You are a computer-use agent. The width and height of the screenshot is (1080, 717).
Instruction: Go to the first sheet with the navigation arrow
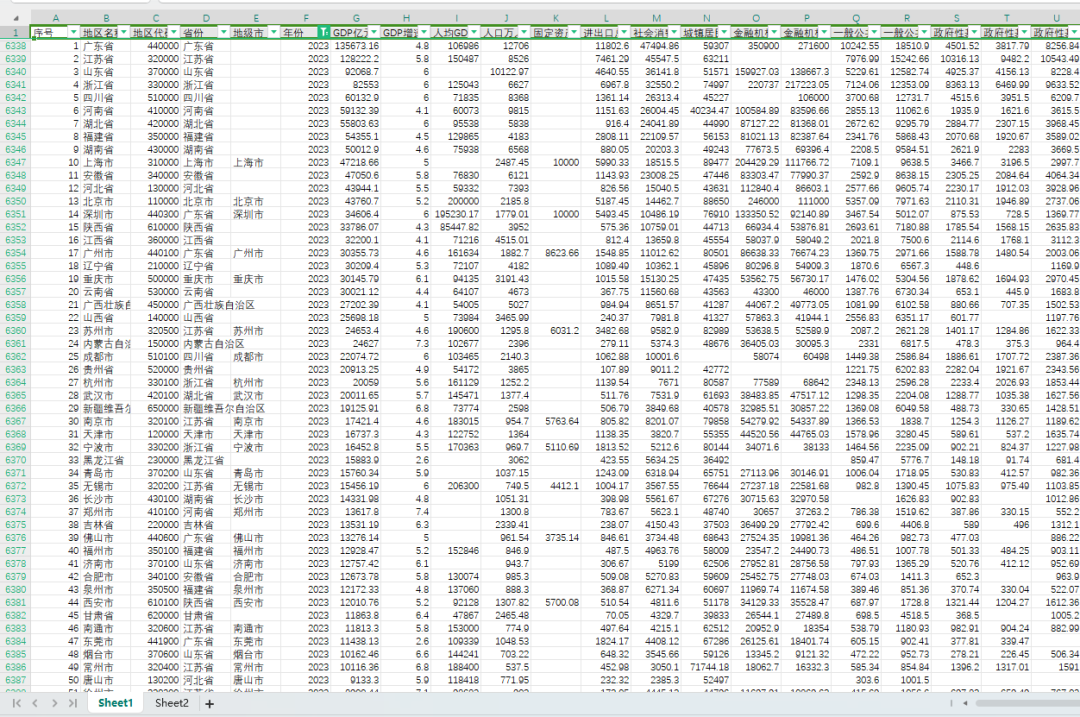17,703
